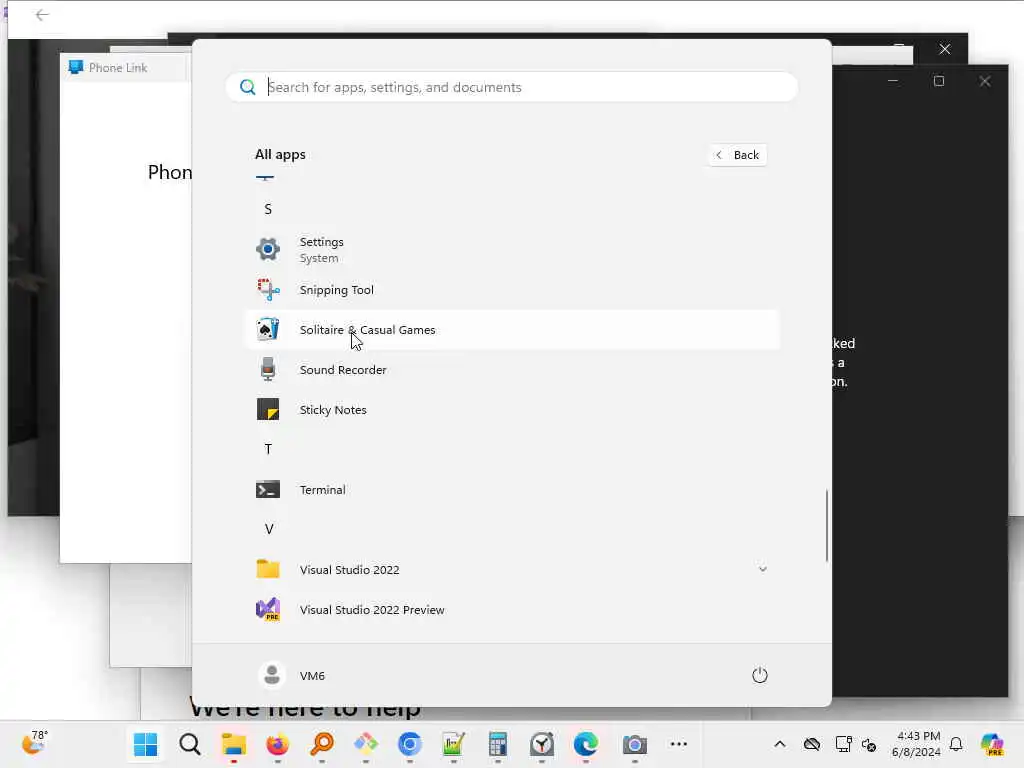Viewport: 1024px width, 768px height.
Task: Open File Explorer from the taskbar
Action: 234,744
